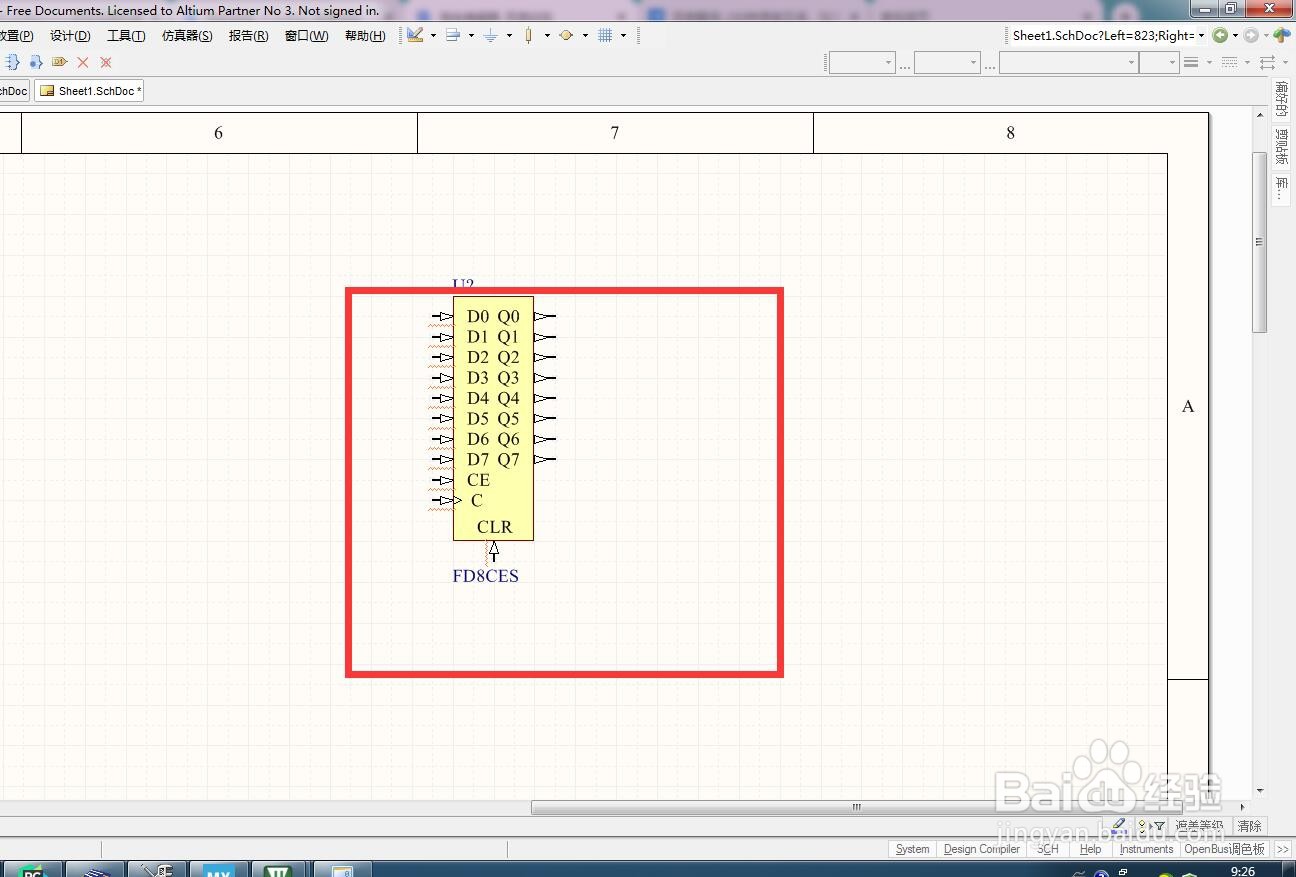This screenshot has width=1296, height=877.
Task: Click the power sources ground icon
Action: pyautogui.click(x=490, y=35)
